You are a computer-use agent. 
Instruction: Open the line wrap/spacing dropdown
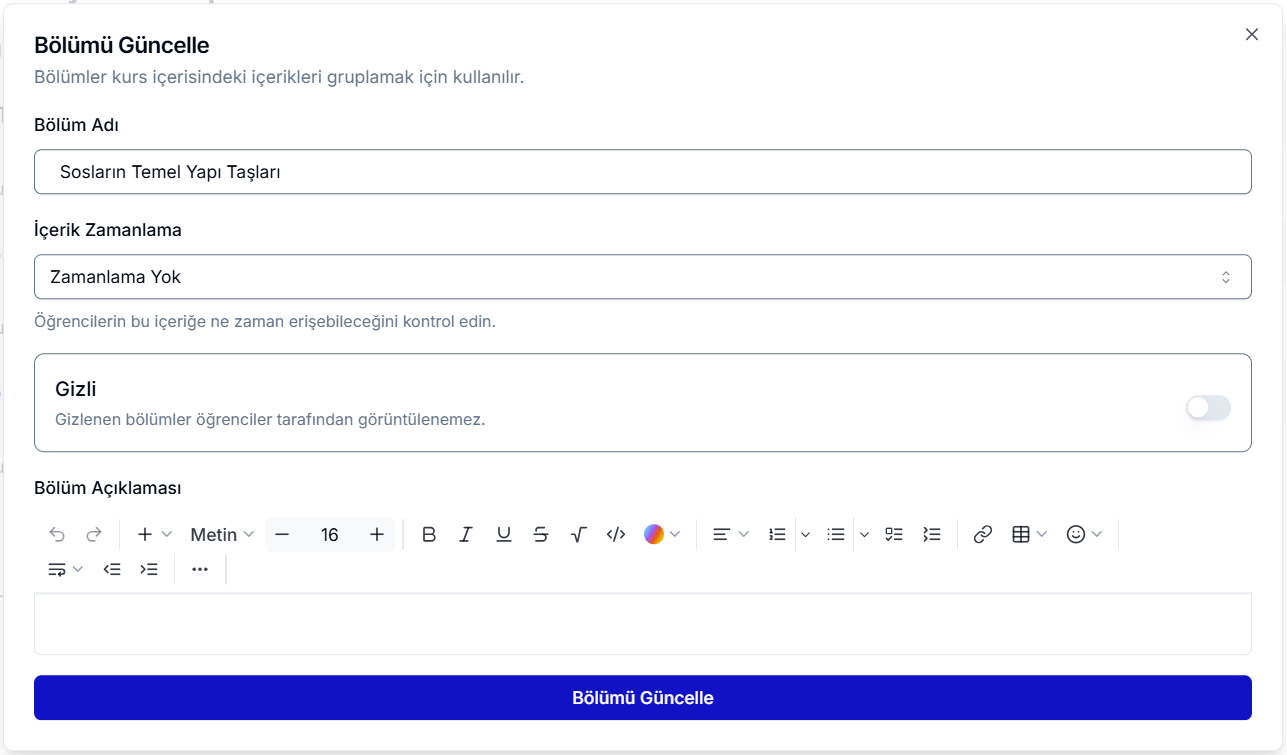65,569
